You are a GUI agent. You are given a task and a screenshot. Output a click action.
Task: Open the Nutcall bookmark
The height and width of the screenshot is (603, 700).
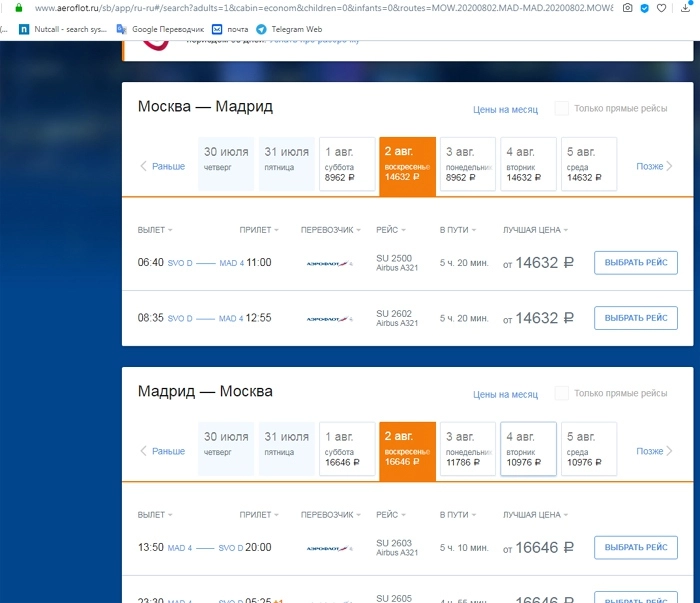click(x=62, y=30)
